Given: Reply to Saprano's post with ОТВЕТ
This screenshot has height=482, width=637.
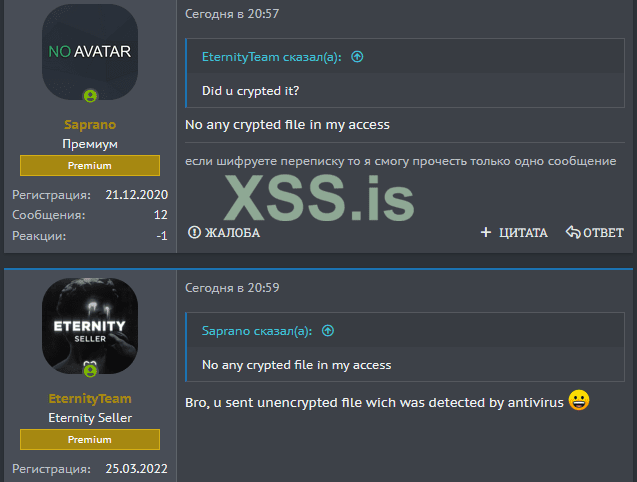Looking at the screenshot, I should pyautogui.click(x=595, y=232).
